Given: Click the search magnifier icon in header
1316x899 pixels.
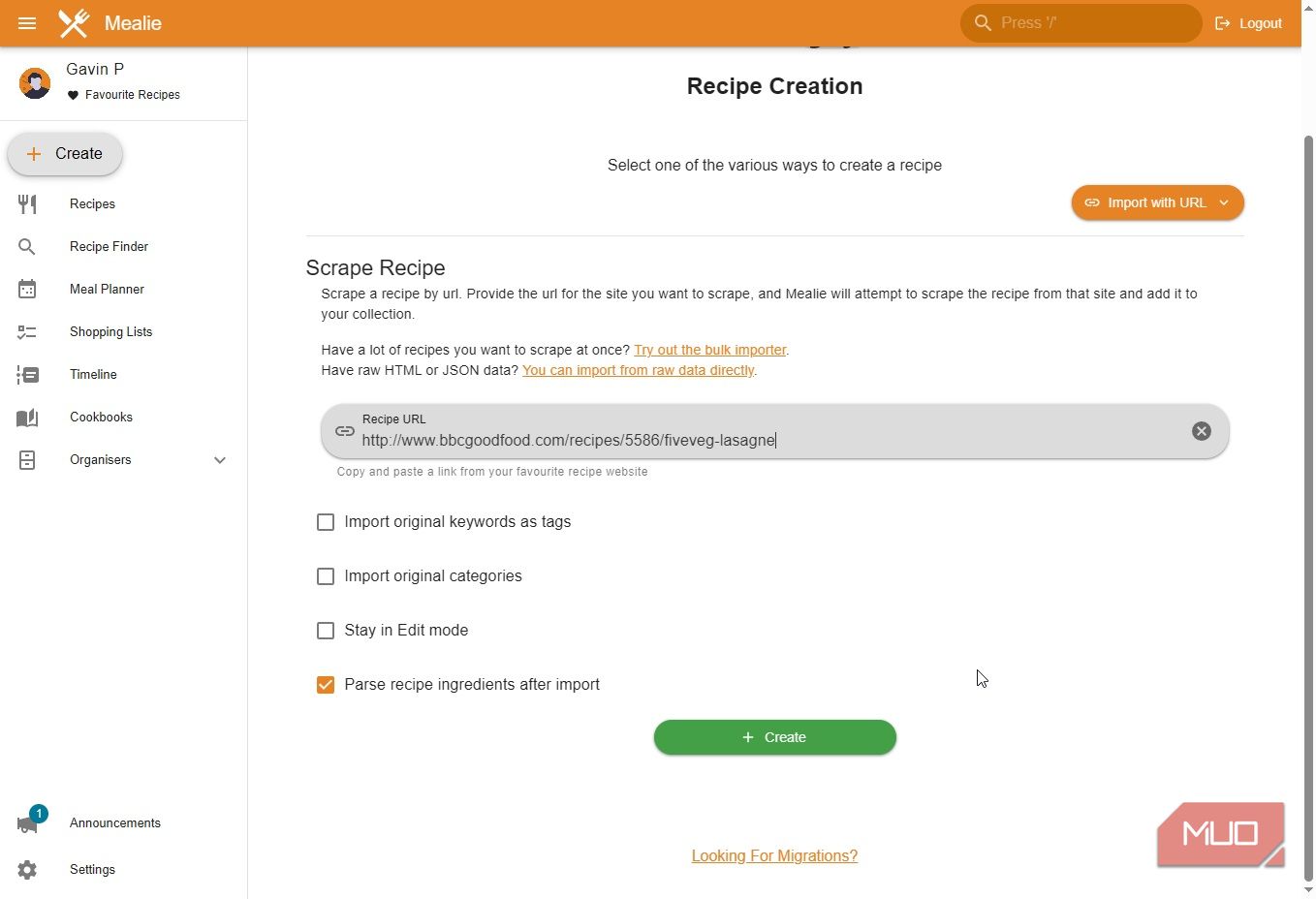Looking at the screenshot, I should (x=983, y=22).
